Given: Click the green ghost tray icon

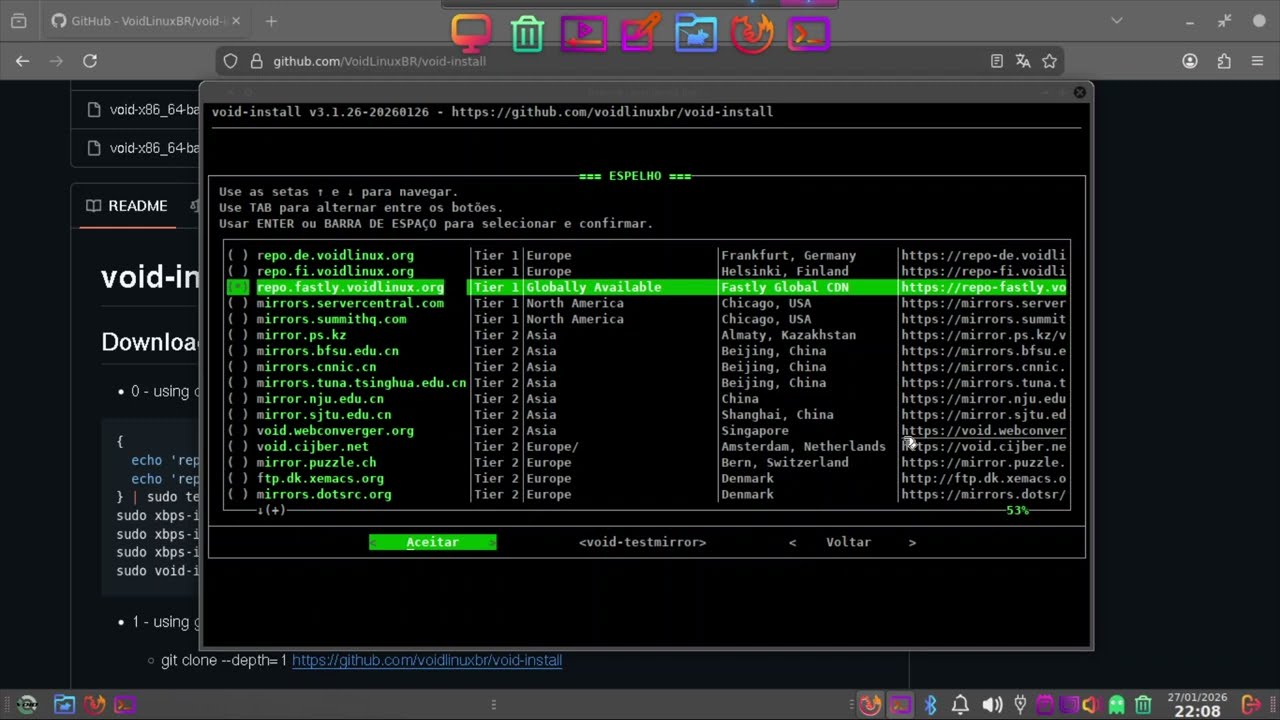Looking at the screenshot, I should pyautogui.click(x=1117, y=705).
